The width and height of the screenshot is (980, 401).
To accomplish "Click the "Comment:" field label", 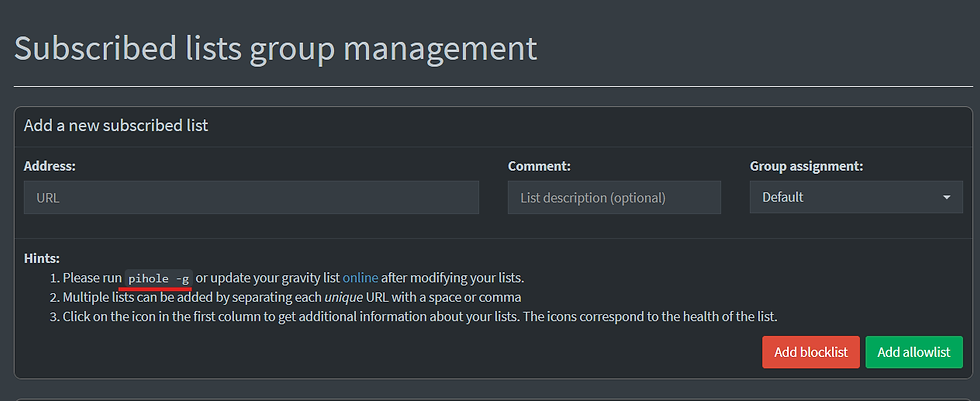I will pyautogui.click(x=539, y=166).
